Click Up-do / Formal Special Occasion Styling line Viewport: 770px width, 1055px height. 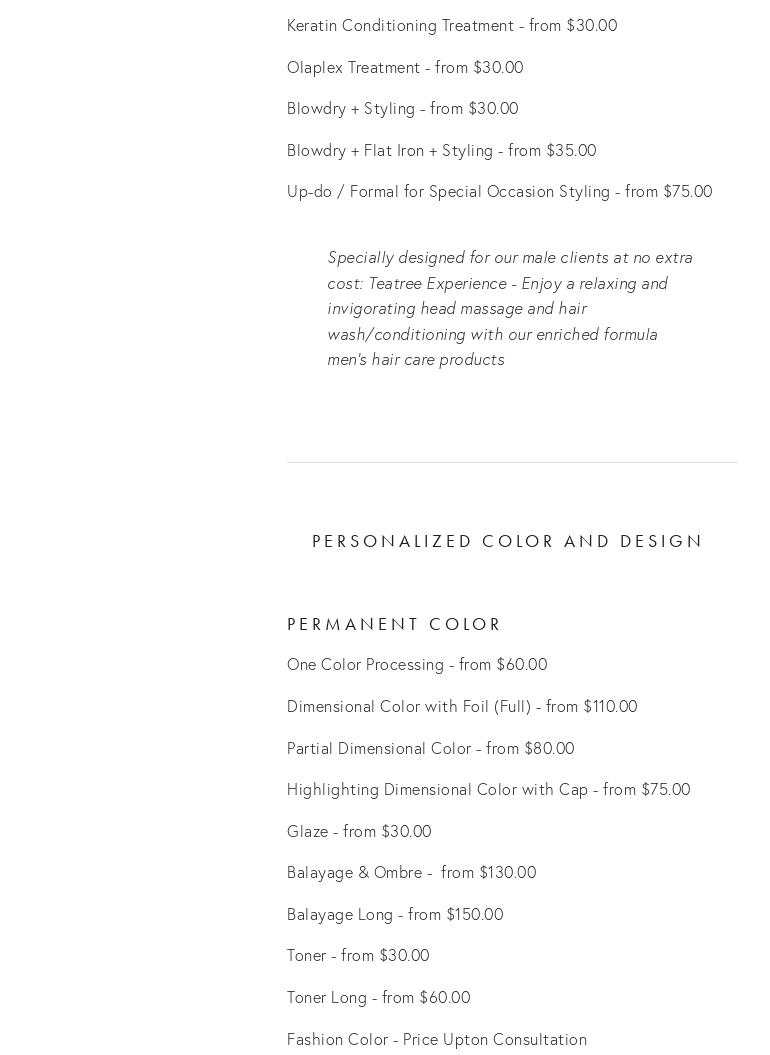tap(499, 191)
